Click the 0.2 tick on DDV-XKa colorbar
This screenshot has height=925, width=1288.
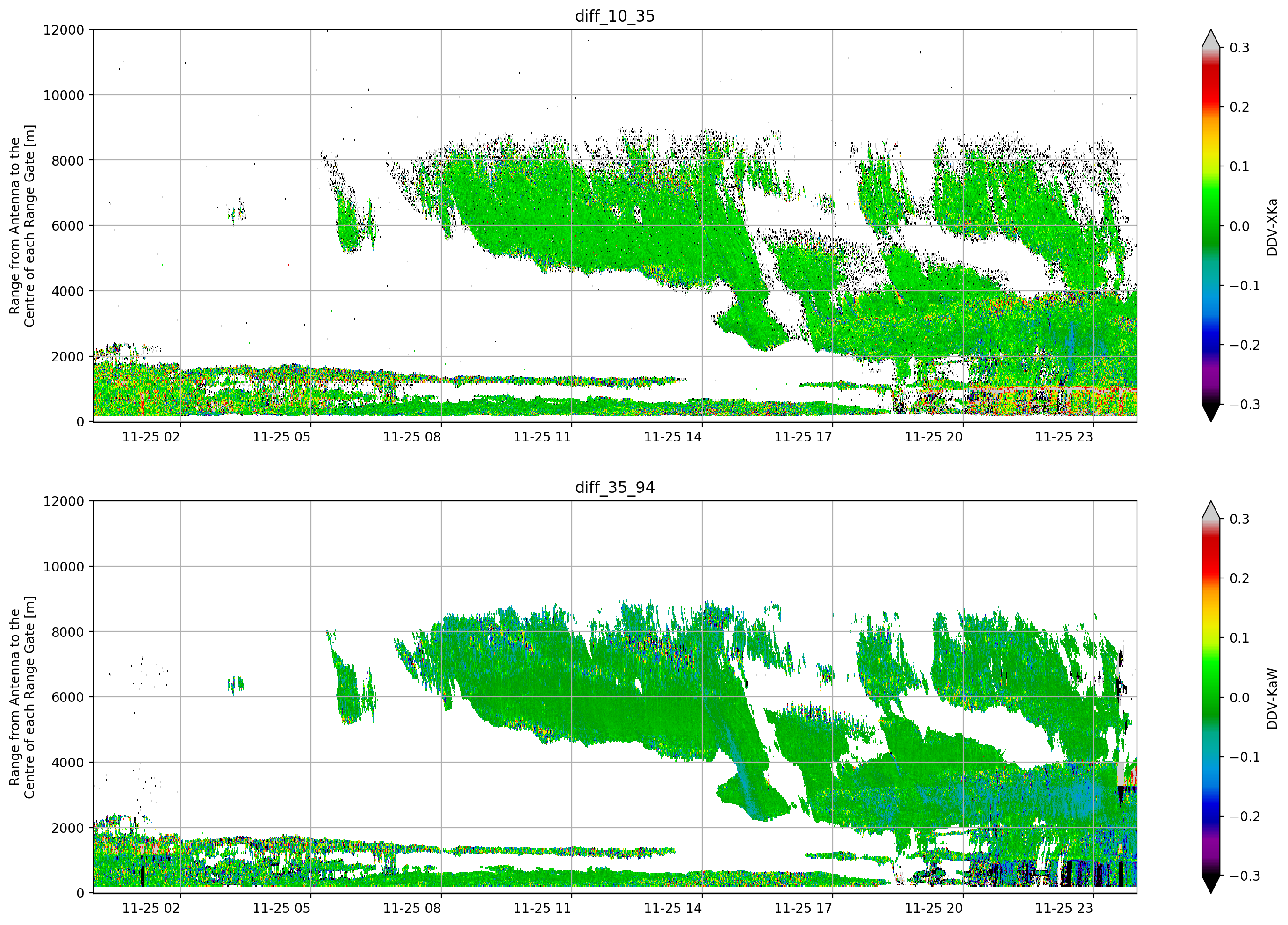[x=1239, y=108]
